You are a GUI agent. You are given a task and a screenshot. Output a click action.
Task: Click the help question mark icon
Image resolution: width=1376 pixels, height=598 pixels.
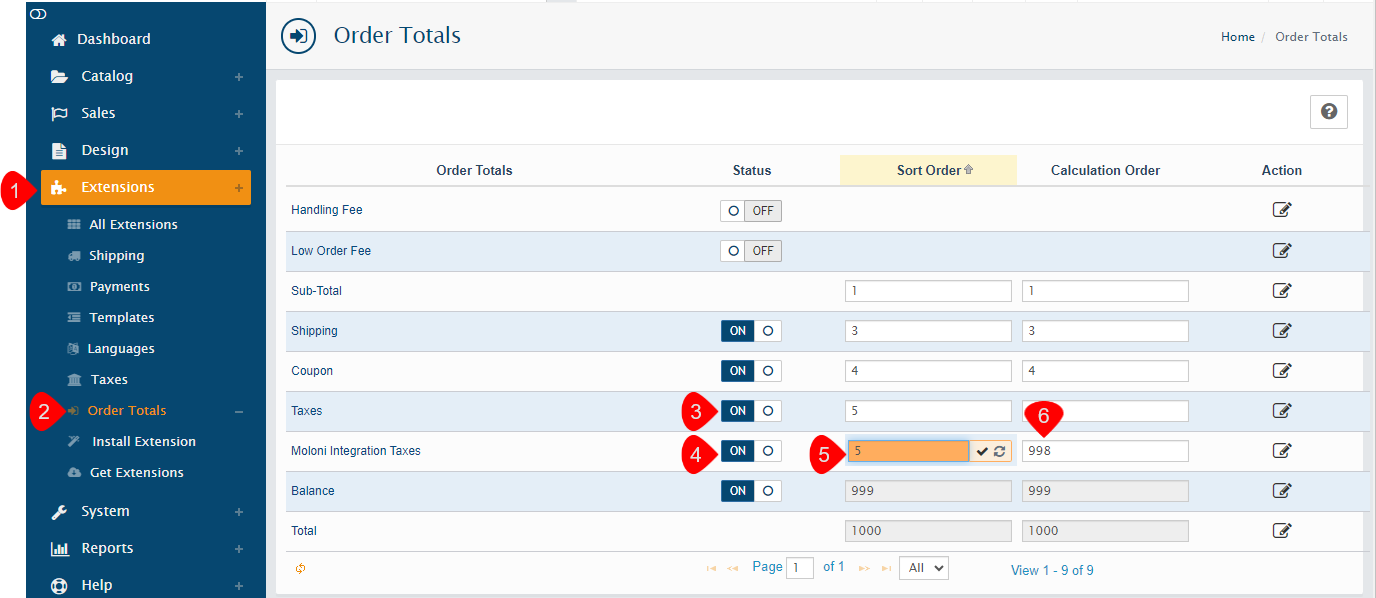(x=1328, y=112)
